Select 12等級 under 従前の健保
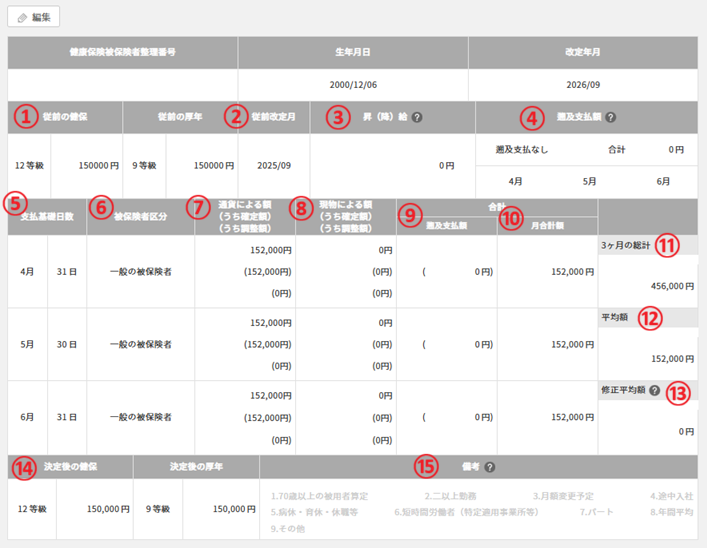This screenshot has width=707, height=548. [29, 166]
